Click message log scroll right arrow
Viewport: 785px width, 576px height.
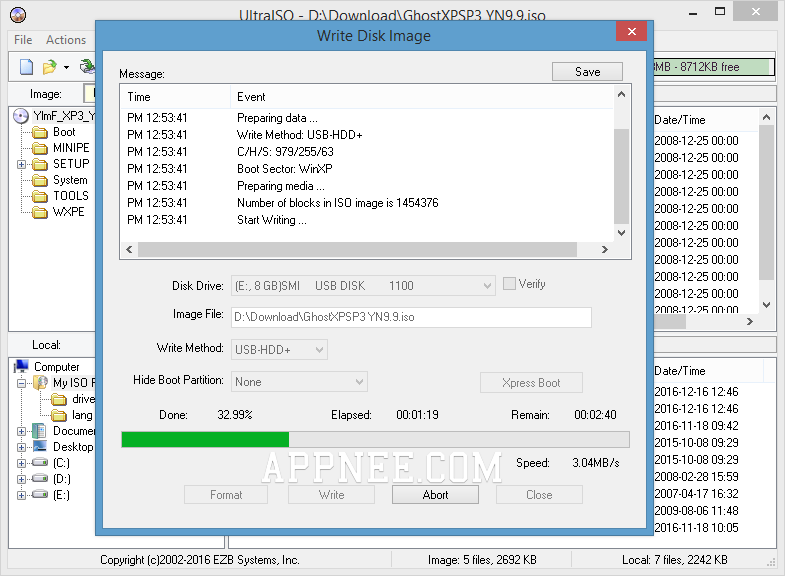(605, 249)
